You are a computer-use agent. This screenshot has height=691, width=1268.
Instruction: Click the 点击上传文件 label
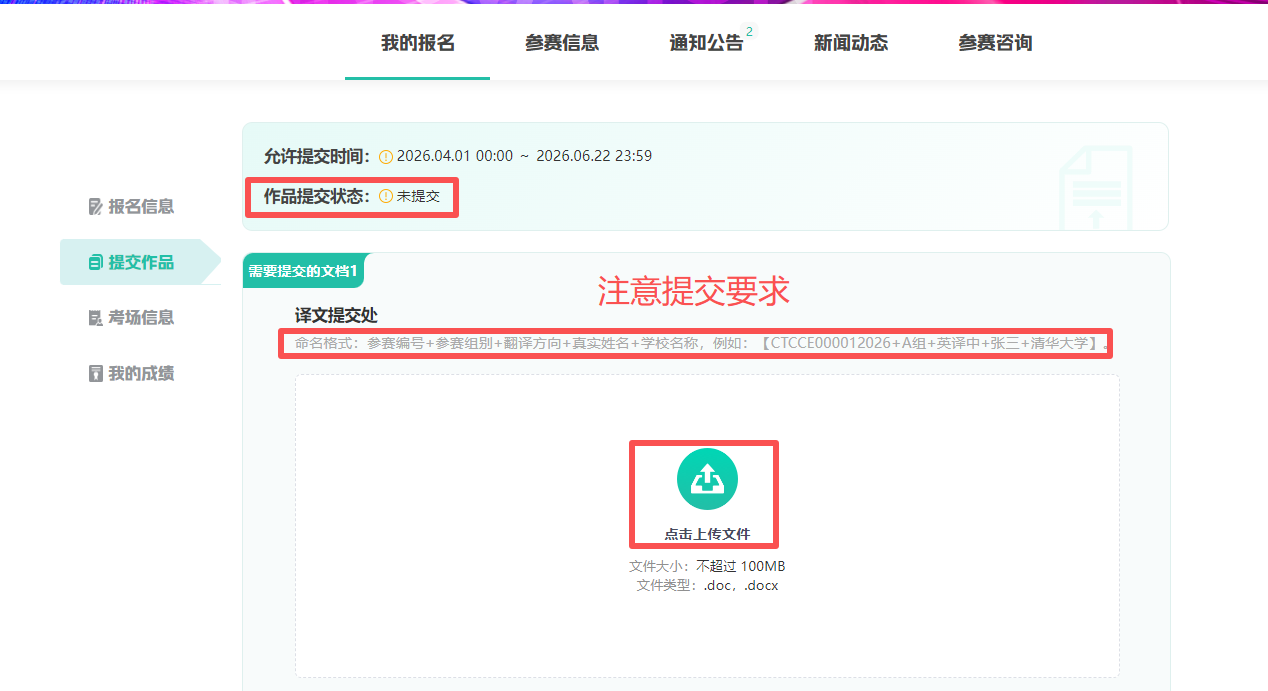(707, 534)
